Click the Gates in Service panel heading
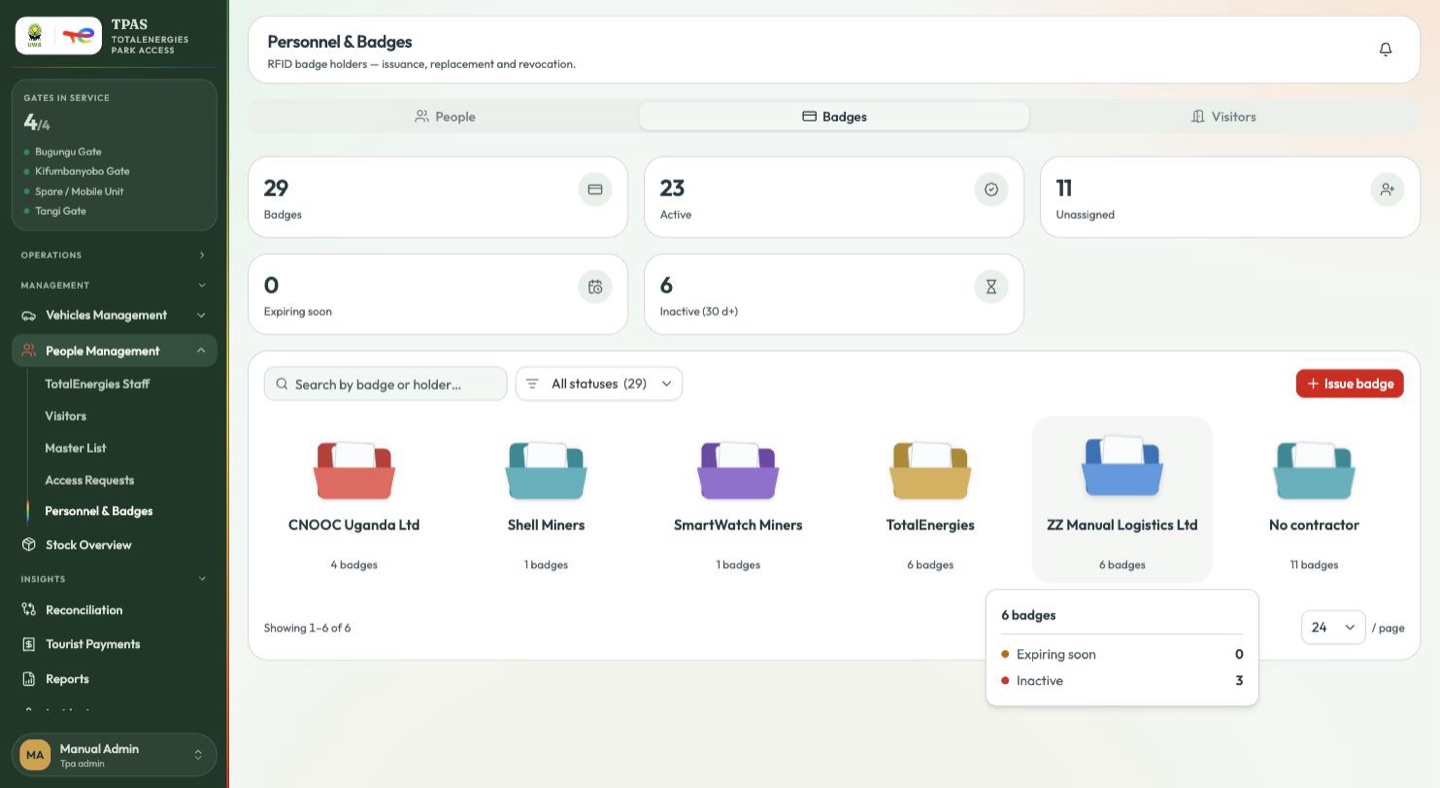The width and height of the screenshot is (1440, 788). coord(67,98)
